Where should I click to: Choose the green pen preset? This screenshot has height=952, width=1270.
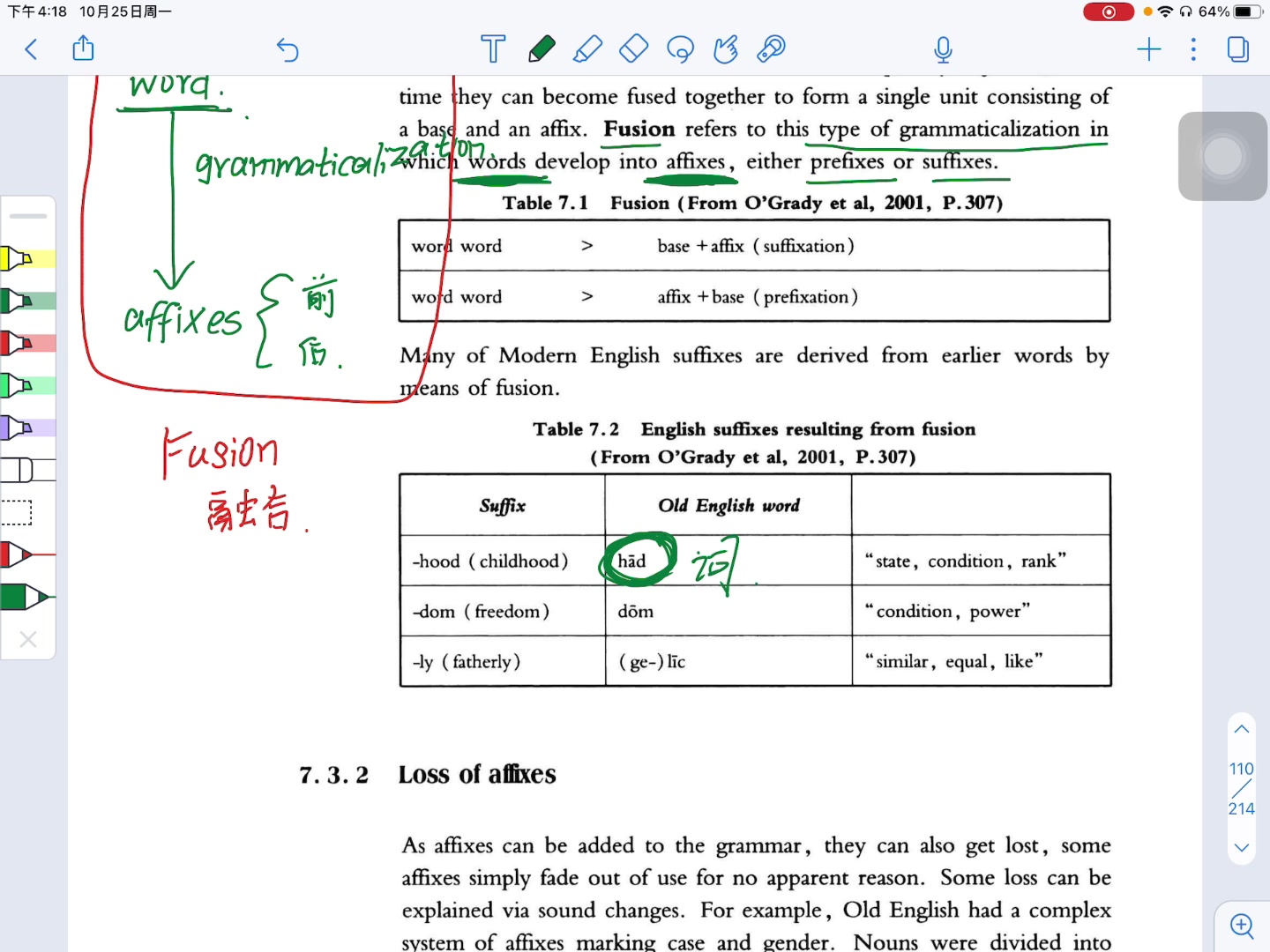click(28, 597)
